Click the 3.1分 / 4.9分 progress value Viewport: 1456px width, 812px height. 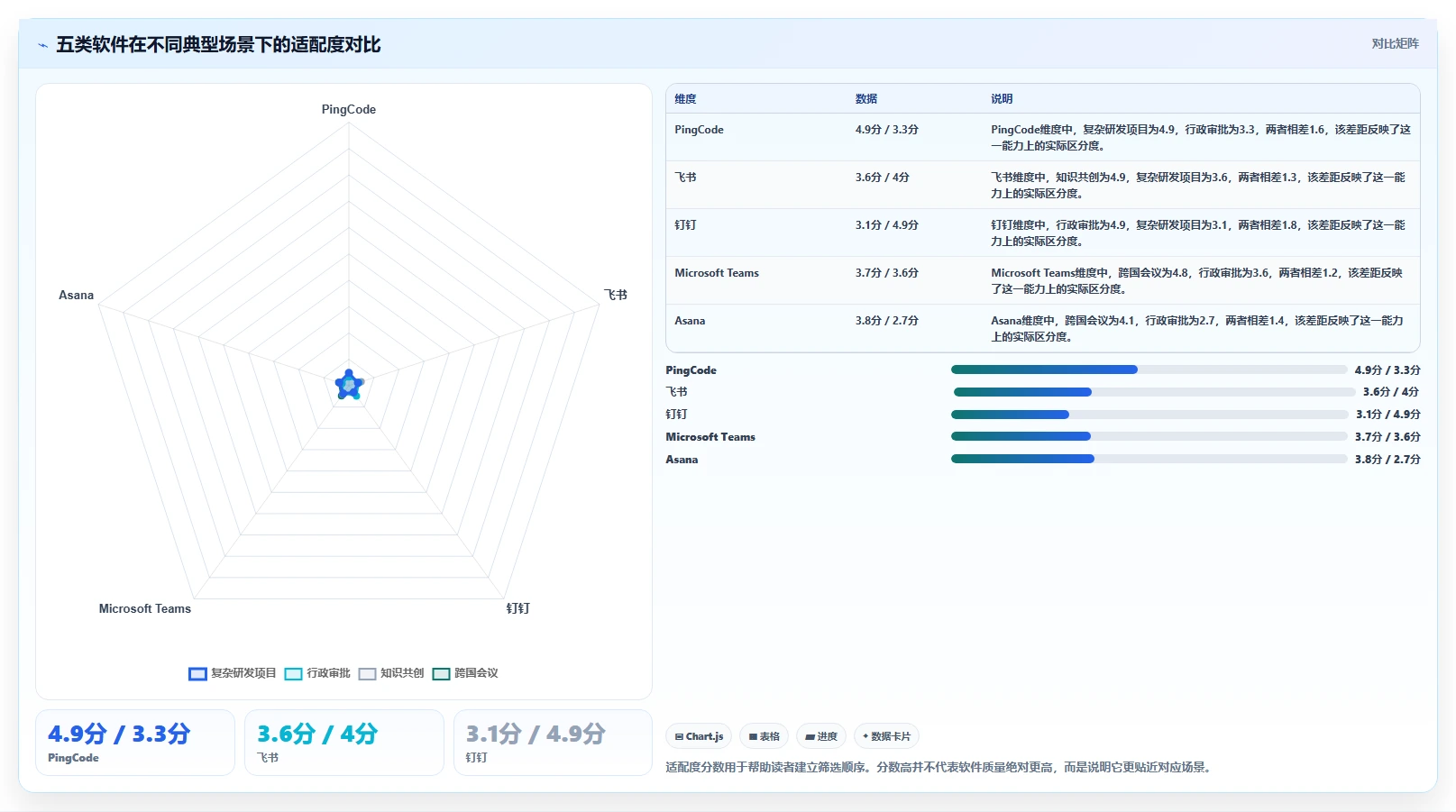(1388, 415)
